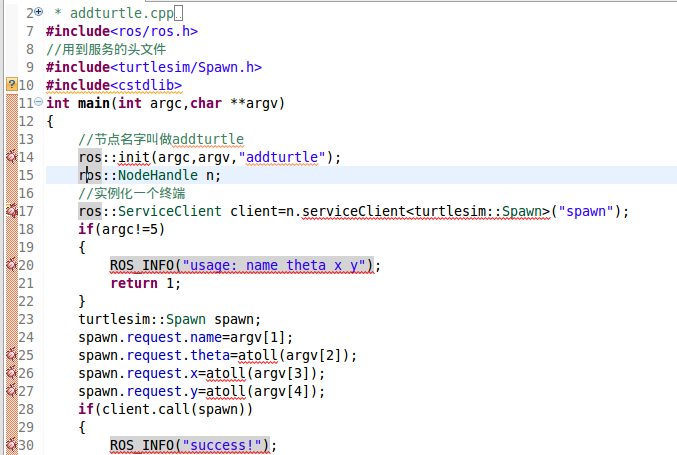Image resolution: width=677 pixels, height=455 pixels.
Task: Click 'request.theta' on line 25
Action: coord(178,355)
